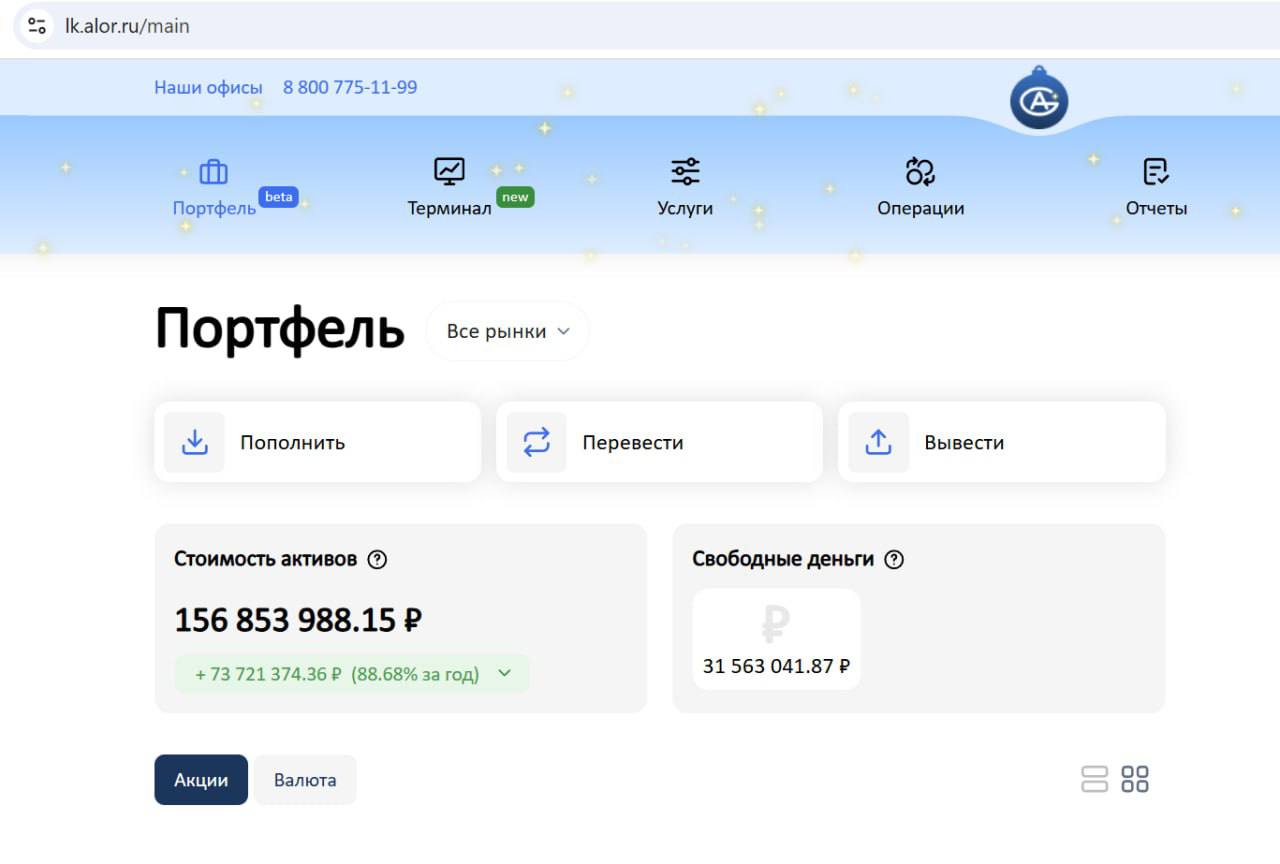
Task: Click help icon beside Свободные деньги
Action: click(894, 560)
